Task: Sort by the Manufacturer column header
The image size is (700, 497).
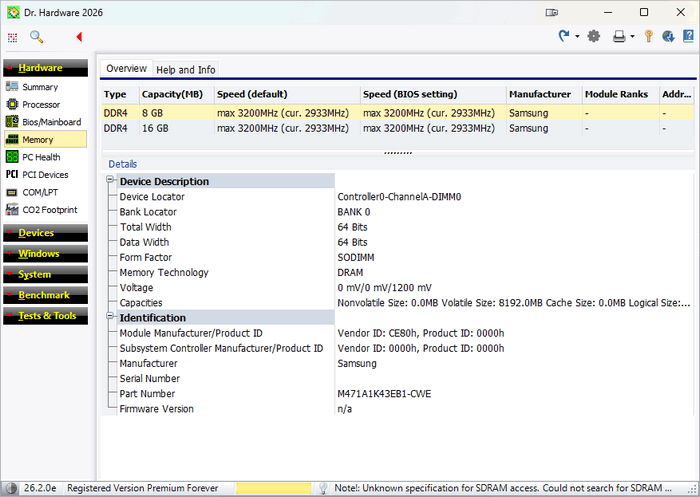Action: tap(540, 94)
